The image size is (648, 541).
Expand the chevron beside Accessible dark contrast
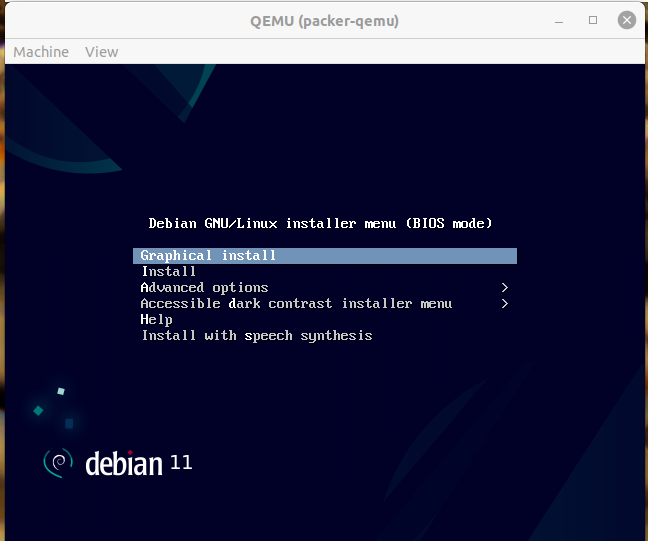[x=505, y=304]
